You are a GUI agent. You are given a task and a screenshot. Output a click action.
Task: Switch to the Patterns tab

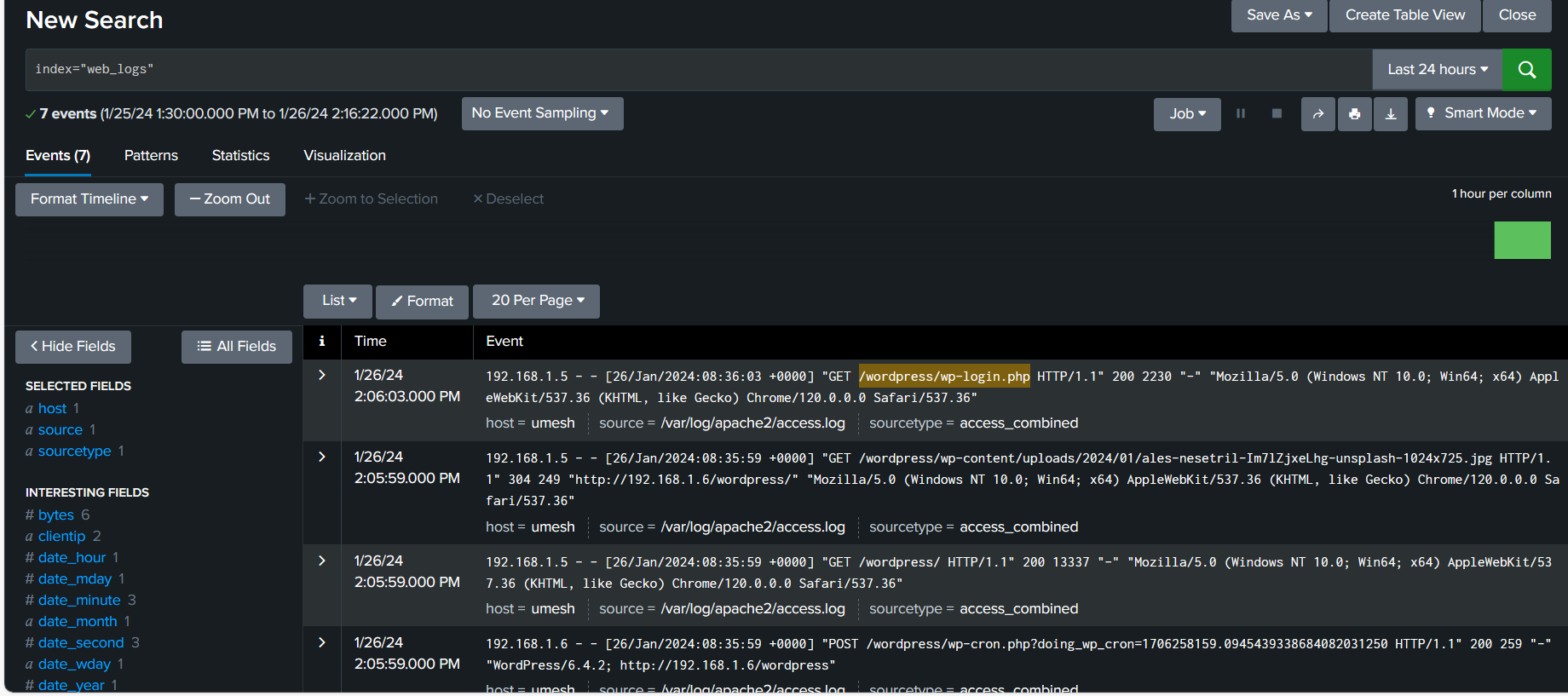(x=151, y=155)
